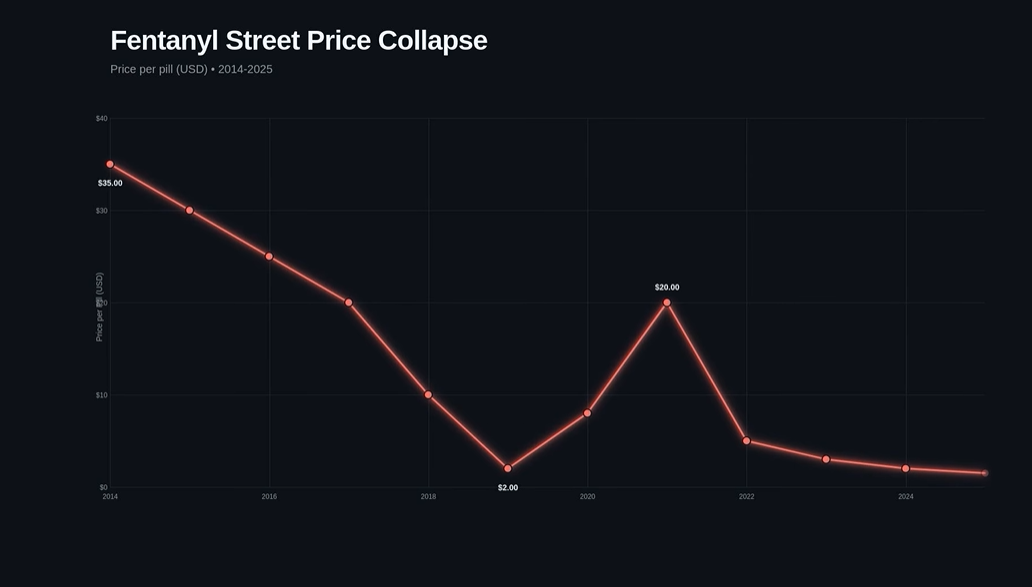The height and width of the screenshot is (587, 1032).
Task: Click the 2020 data point marker
Action: (x=587, y=413)
